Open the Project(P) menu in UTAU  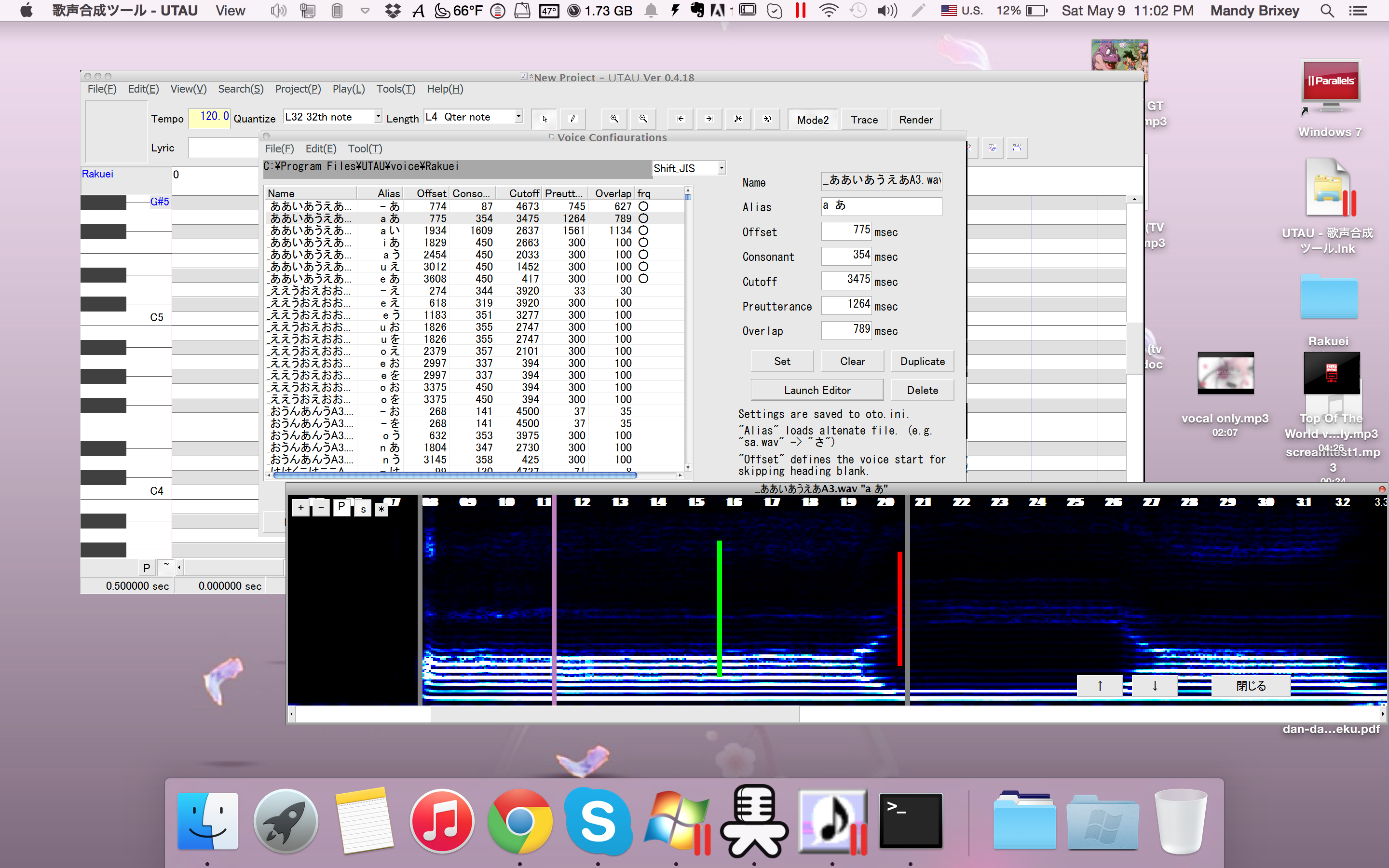click(x=298, y=89)
